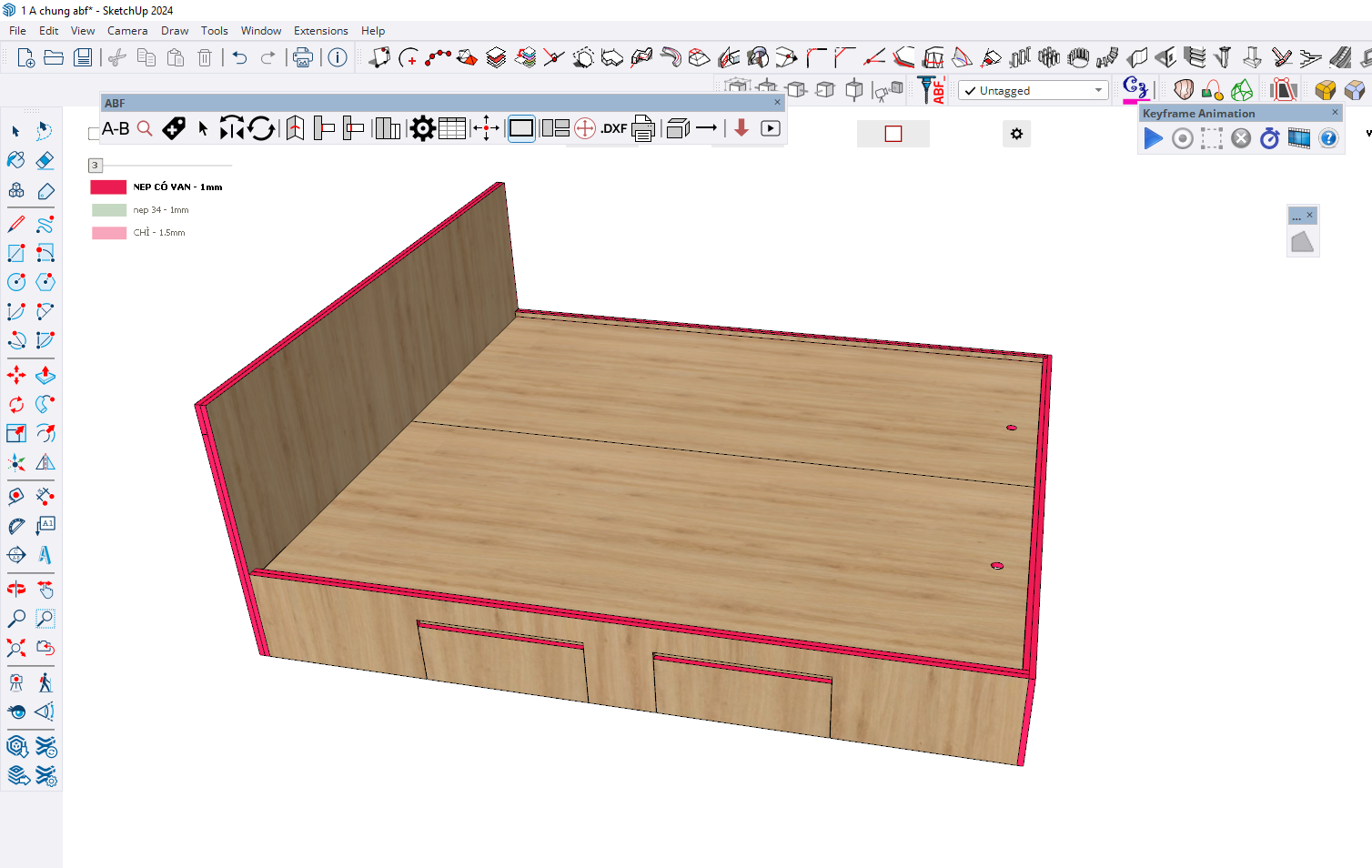Play the Keyframe Animation
1372x868 pixels.
[1153, 138]
